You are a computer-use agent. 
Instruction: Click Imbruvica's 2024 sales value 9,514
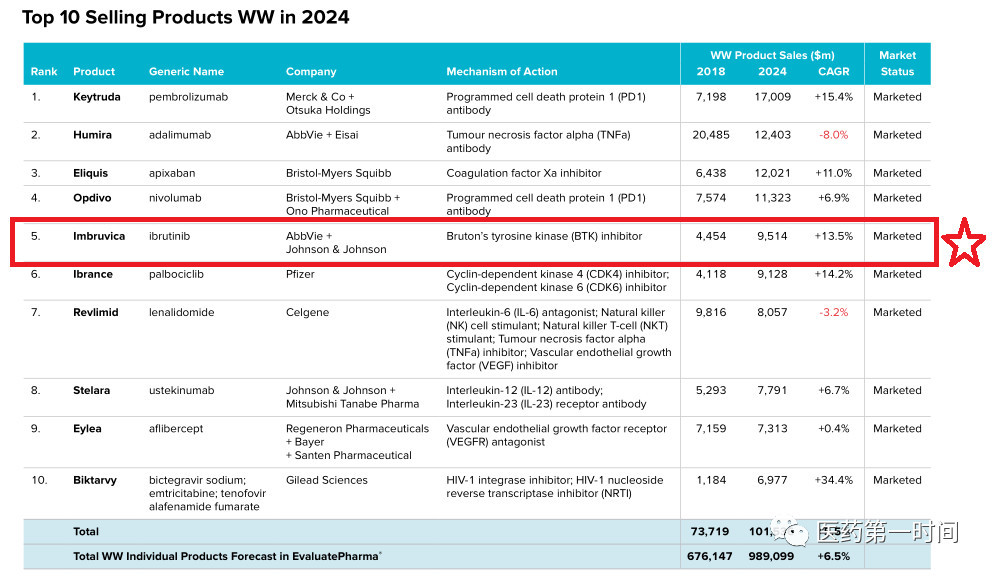point(772,236)
